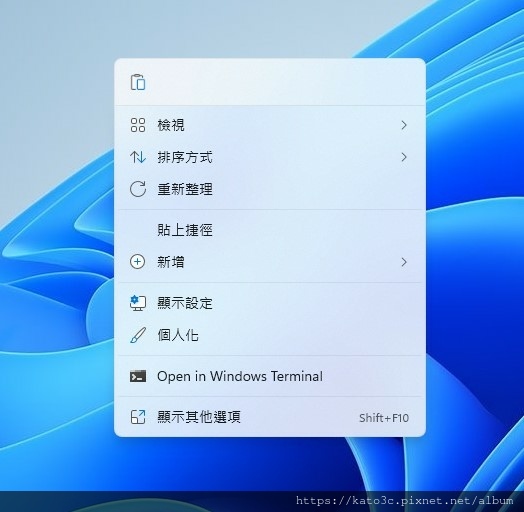Choose Open in Windows Terminal
This screenshot has width=524, height=512.
[270, 376]
